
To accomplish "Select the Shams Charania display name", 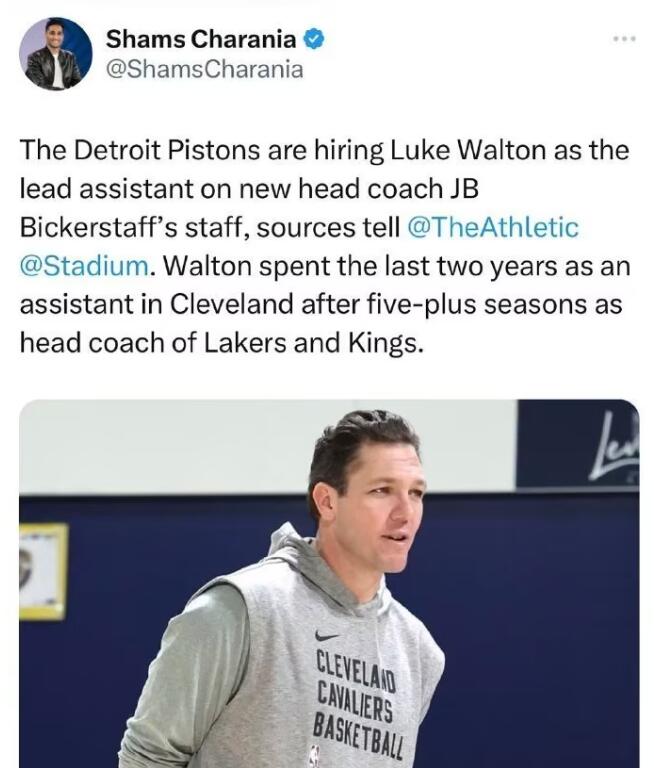I will coord(201,40).
